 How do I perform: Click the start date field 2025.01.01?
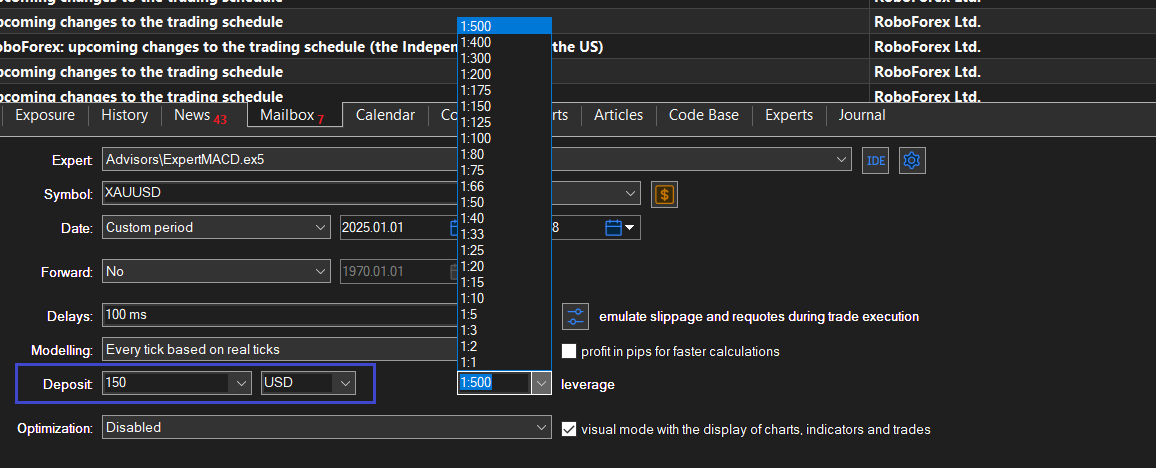pos(390,227)
